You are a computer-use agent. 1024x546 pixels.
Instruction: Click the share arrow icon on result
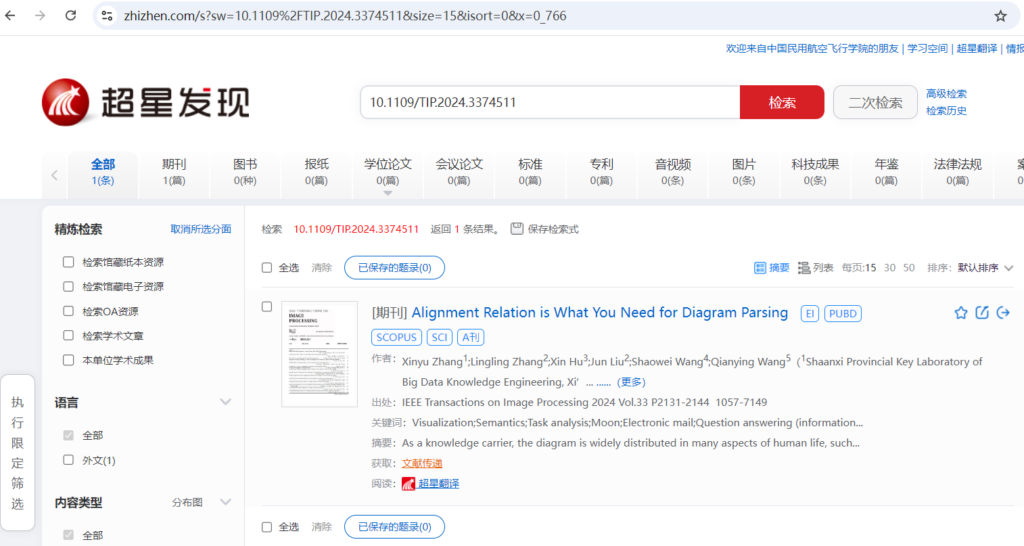1003,313
